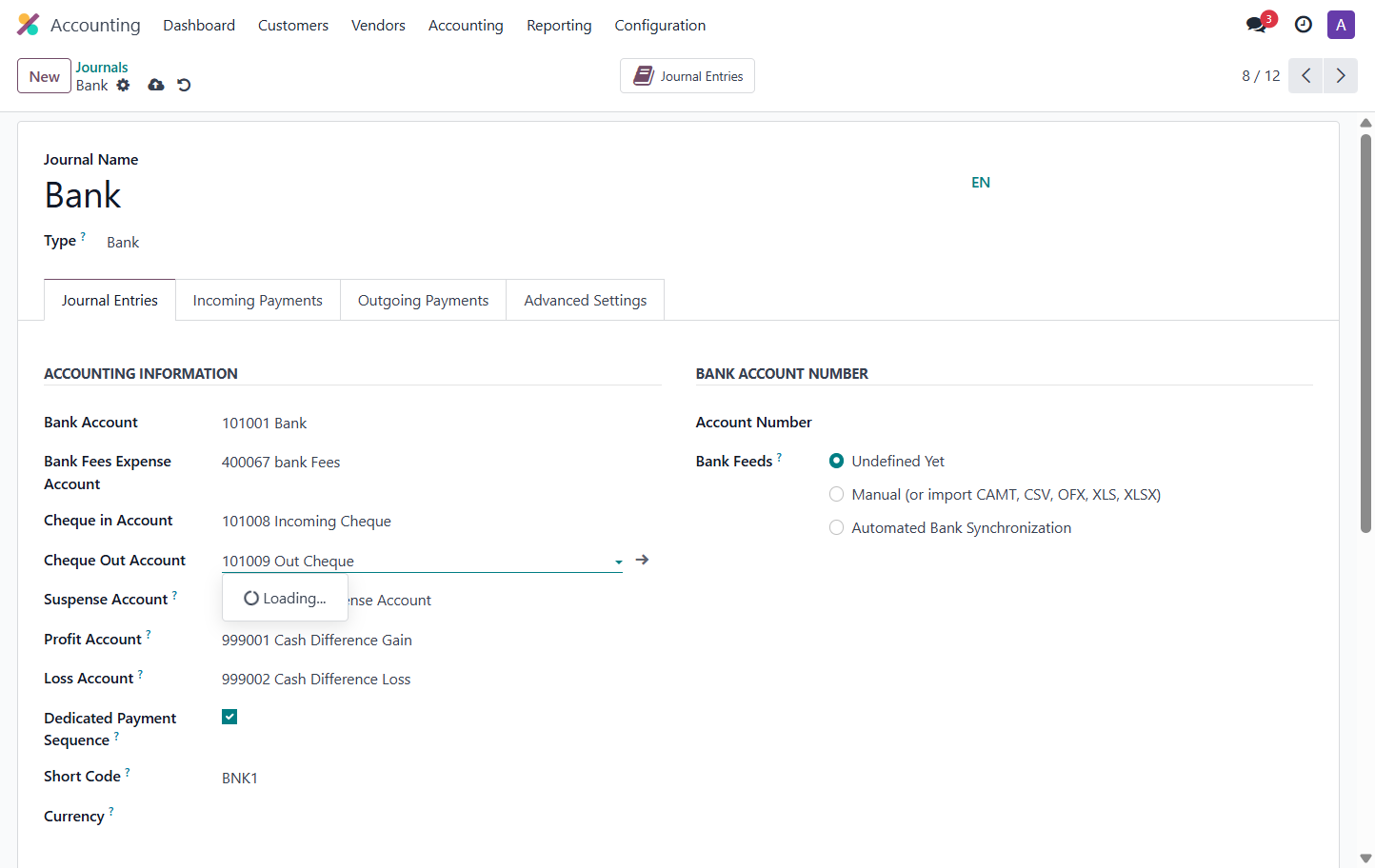1375x868 pixels.
Task: Open the messages chat icon with badge
Action: (x=1257, y=25)
